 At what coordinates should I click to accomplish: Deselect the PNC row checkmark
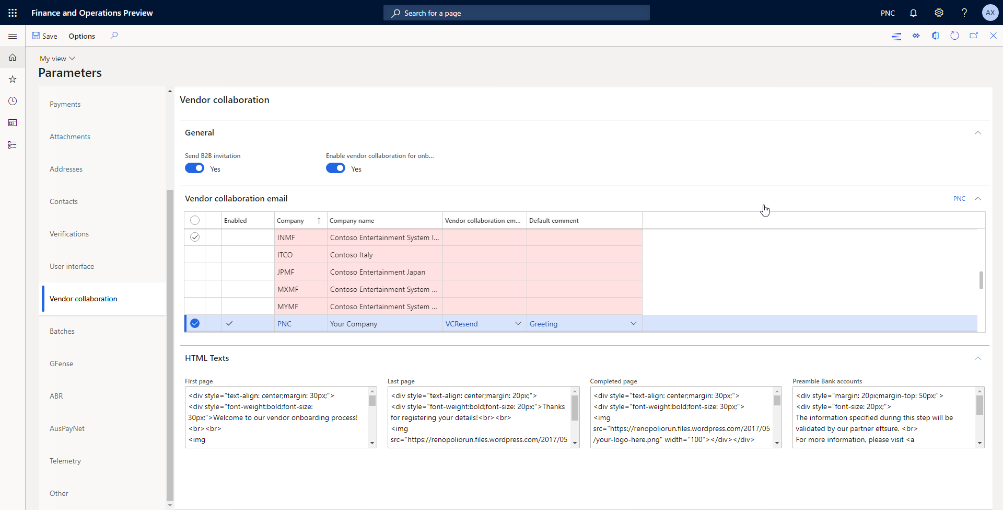tap(194, 324)
